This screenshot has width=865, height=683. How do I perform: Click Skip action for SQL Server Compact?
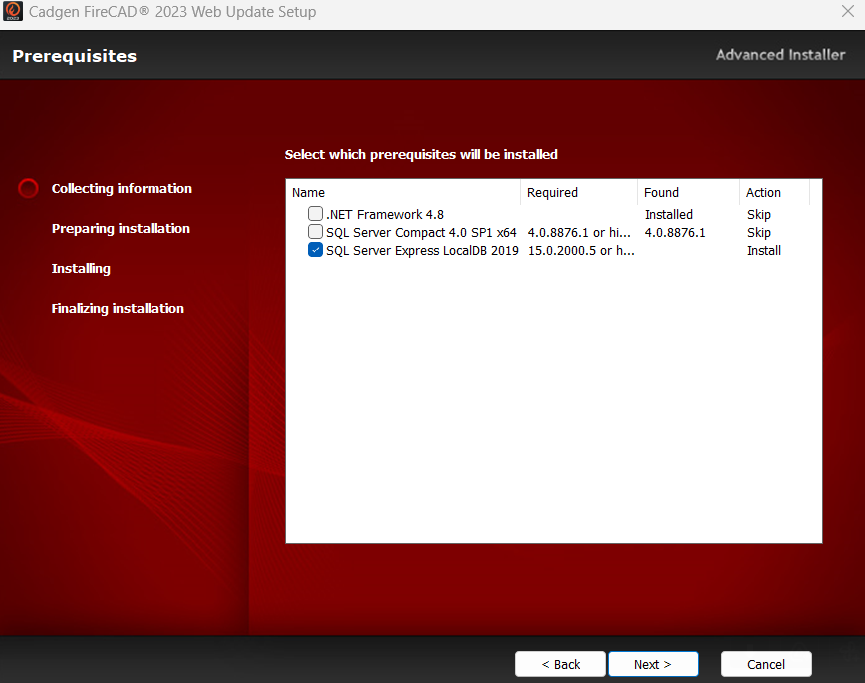759,233
